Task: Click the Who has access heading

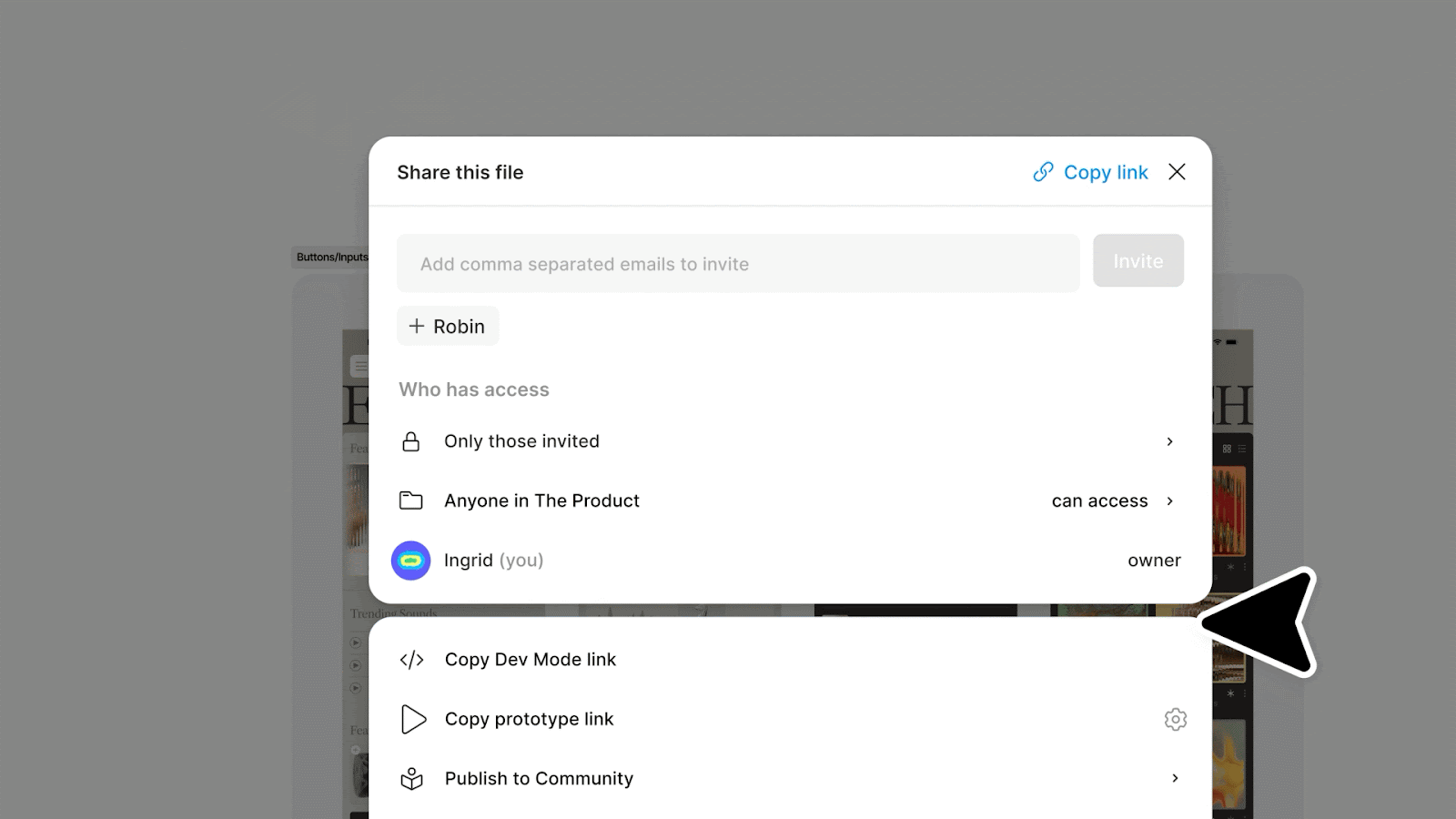Action: 473,389
